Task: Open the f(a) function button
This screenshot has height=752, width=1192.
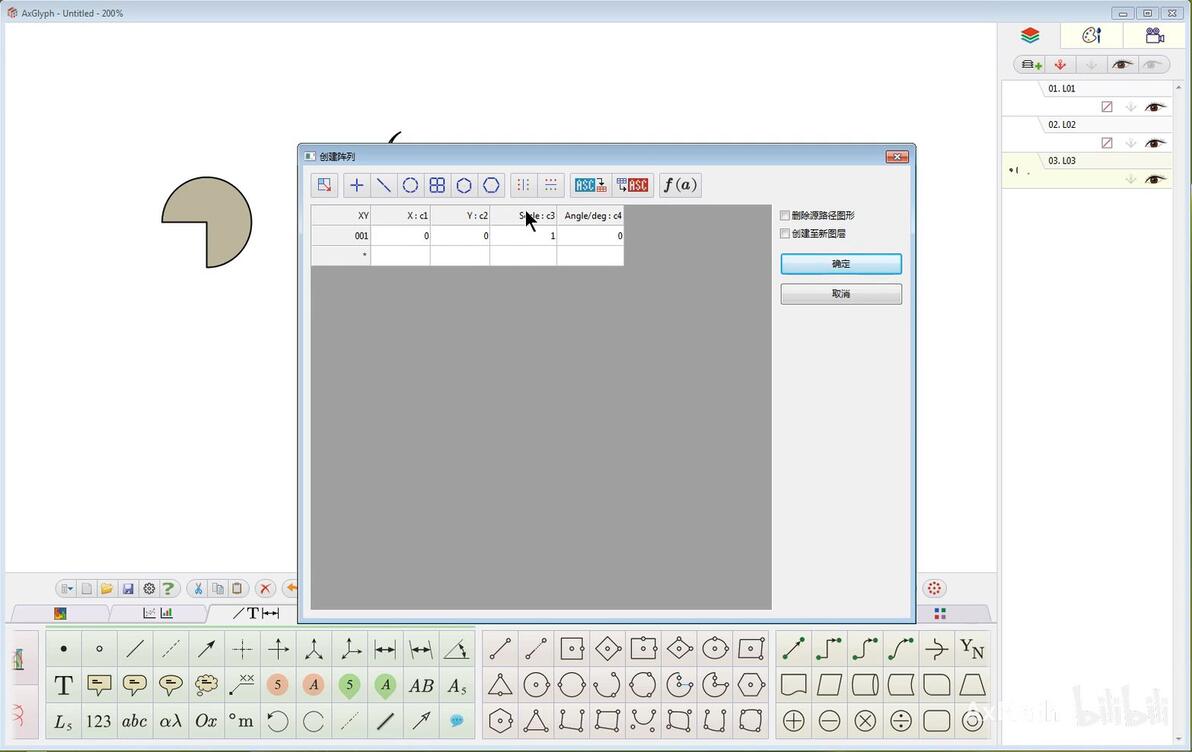Action: click(680, 185)
